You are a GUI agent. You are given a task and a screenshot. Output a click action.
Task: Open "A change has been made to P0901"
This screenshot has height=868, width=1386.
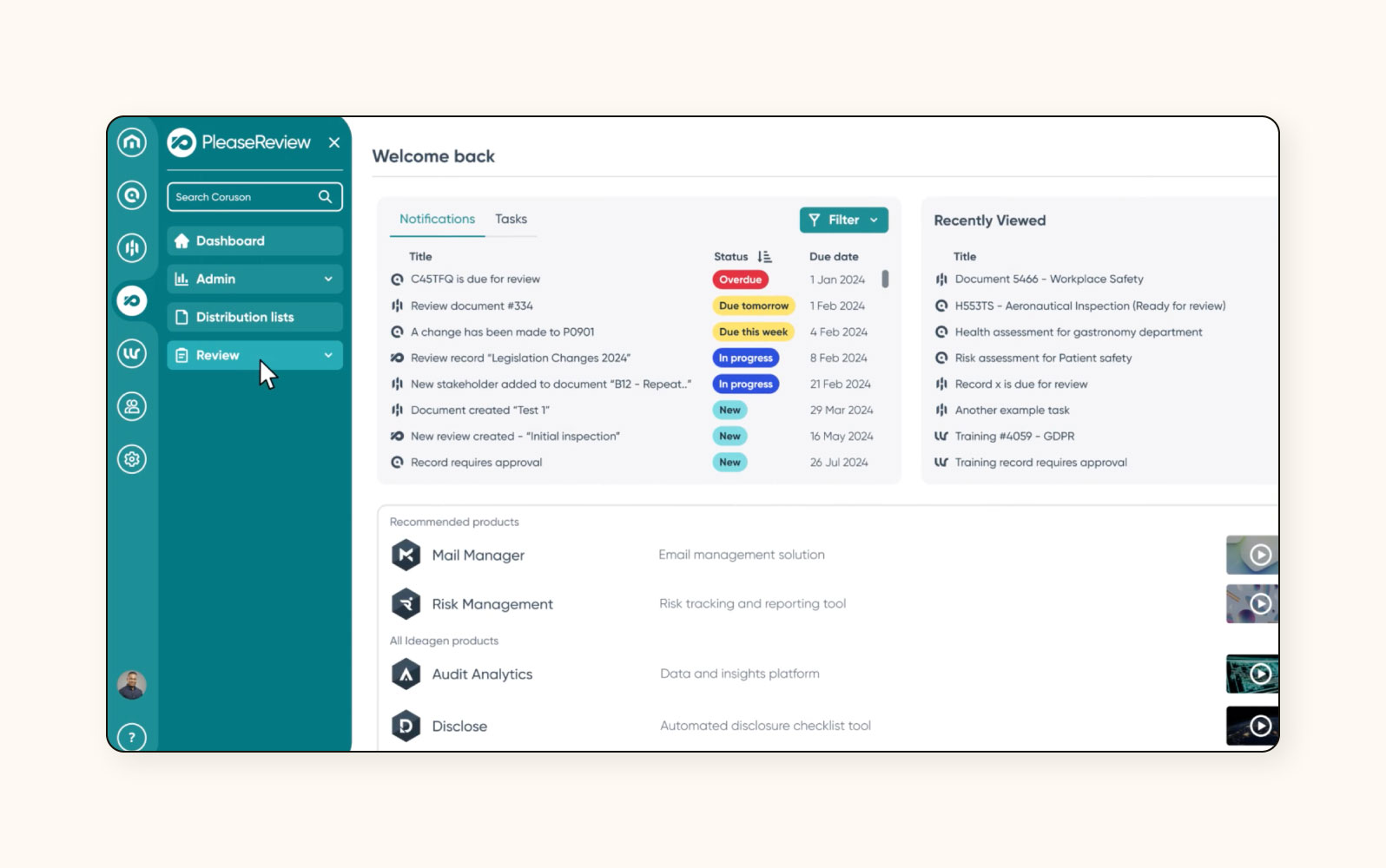502,332
